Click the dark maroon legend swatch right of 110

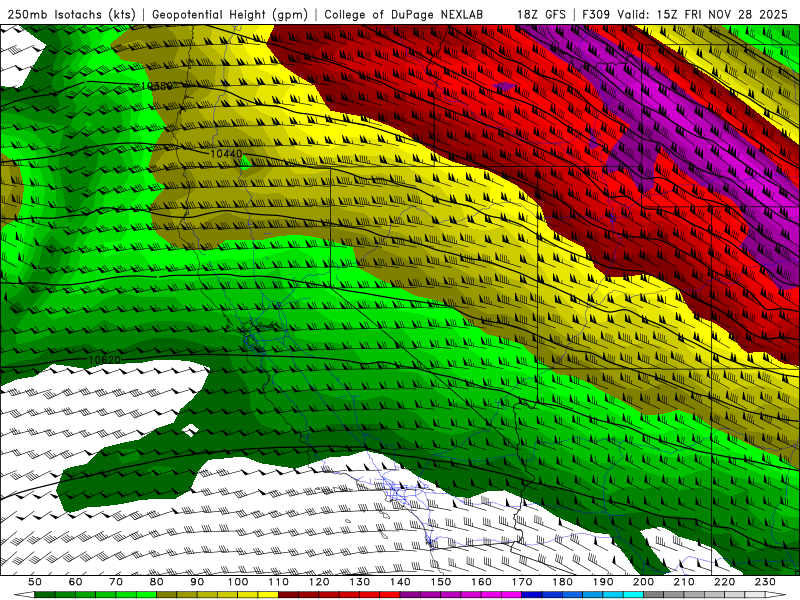click(288, 595)
